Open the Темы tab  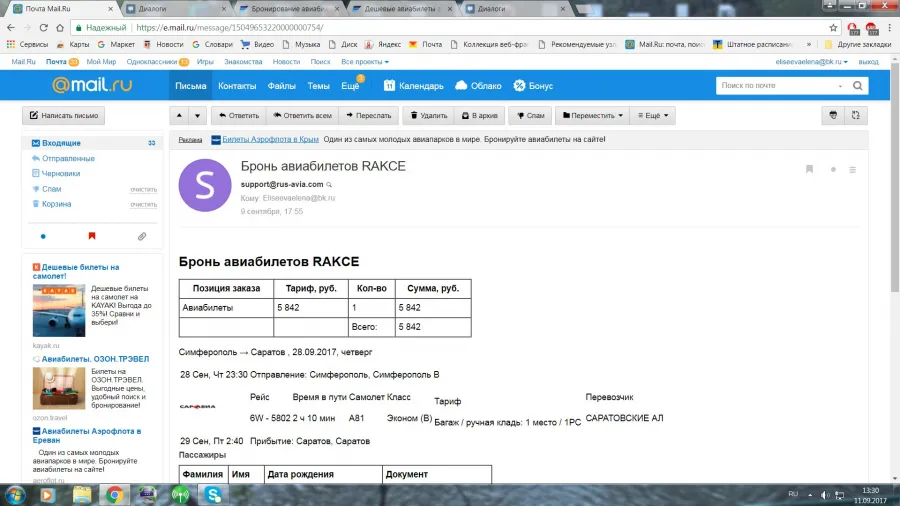[318, 85]
